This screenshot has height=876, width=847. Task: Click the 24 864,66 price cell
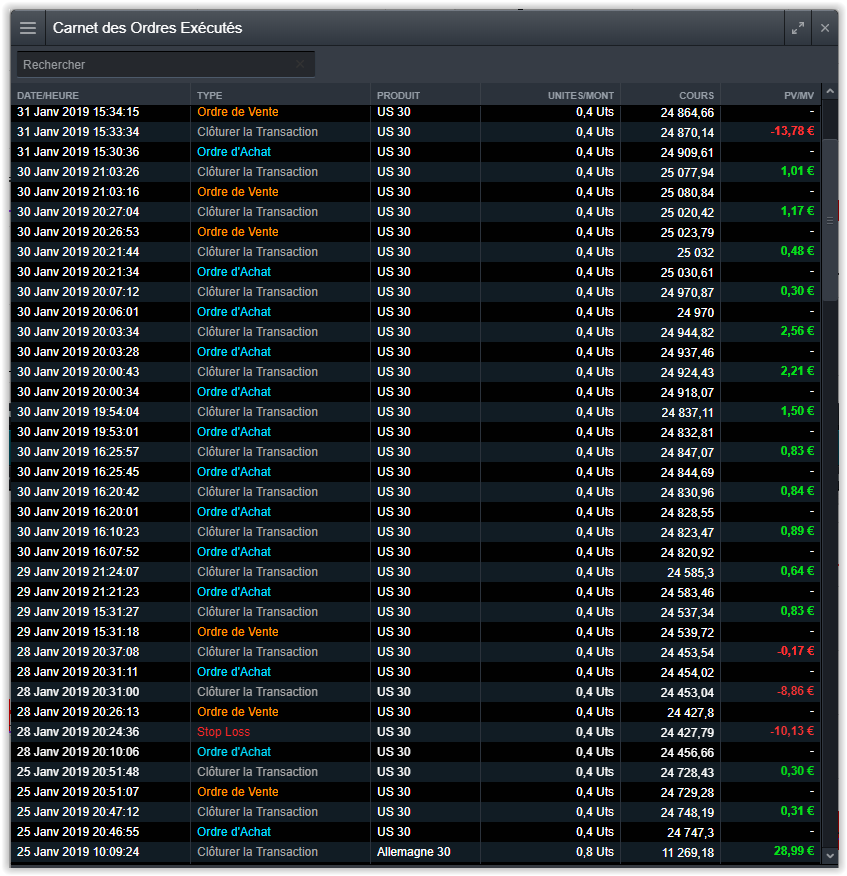point(687,113)
